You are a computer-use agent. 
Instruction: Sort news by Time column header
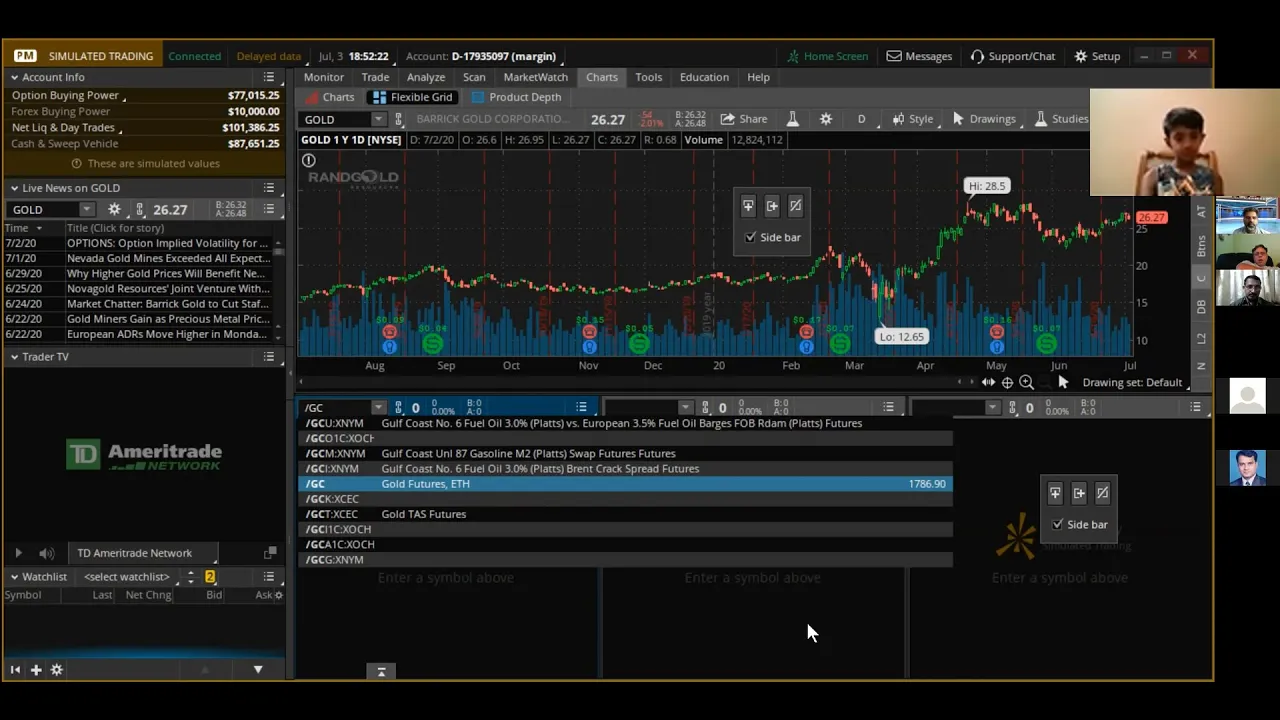[16, 228]
